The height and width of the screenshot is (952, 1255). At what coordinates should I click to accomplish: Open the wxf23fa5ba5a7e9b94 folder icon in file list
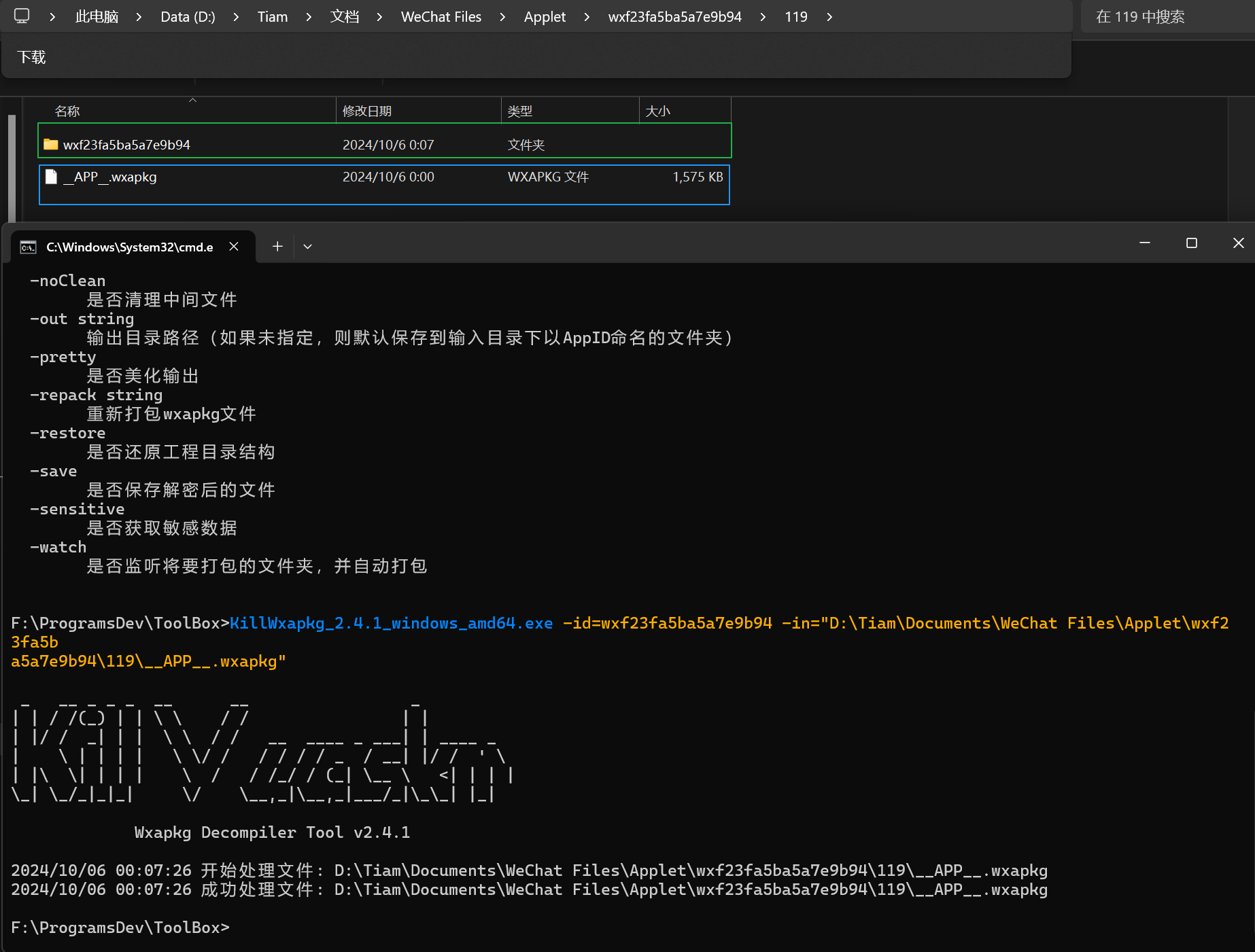50,144
